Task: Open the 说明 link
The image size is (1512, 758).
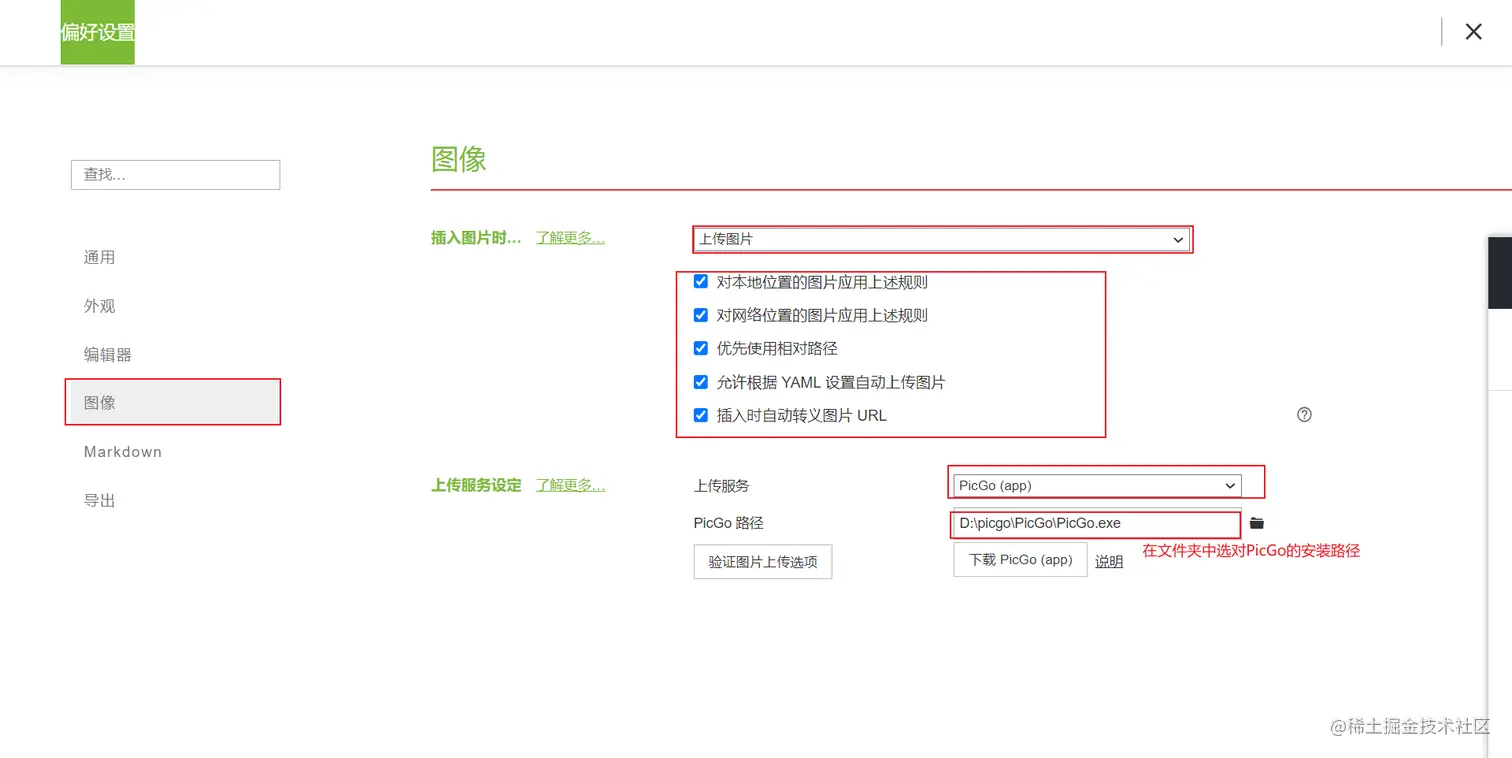Action: [1109, 562]
